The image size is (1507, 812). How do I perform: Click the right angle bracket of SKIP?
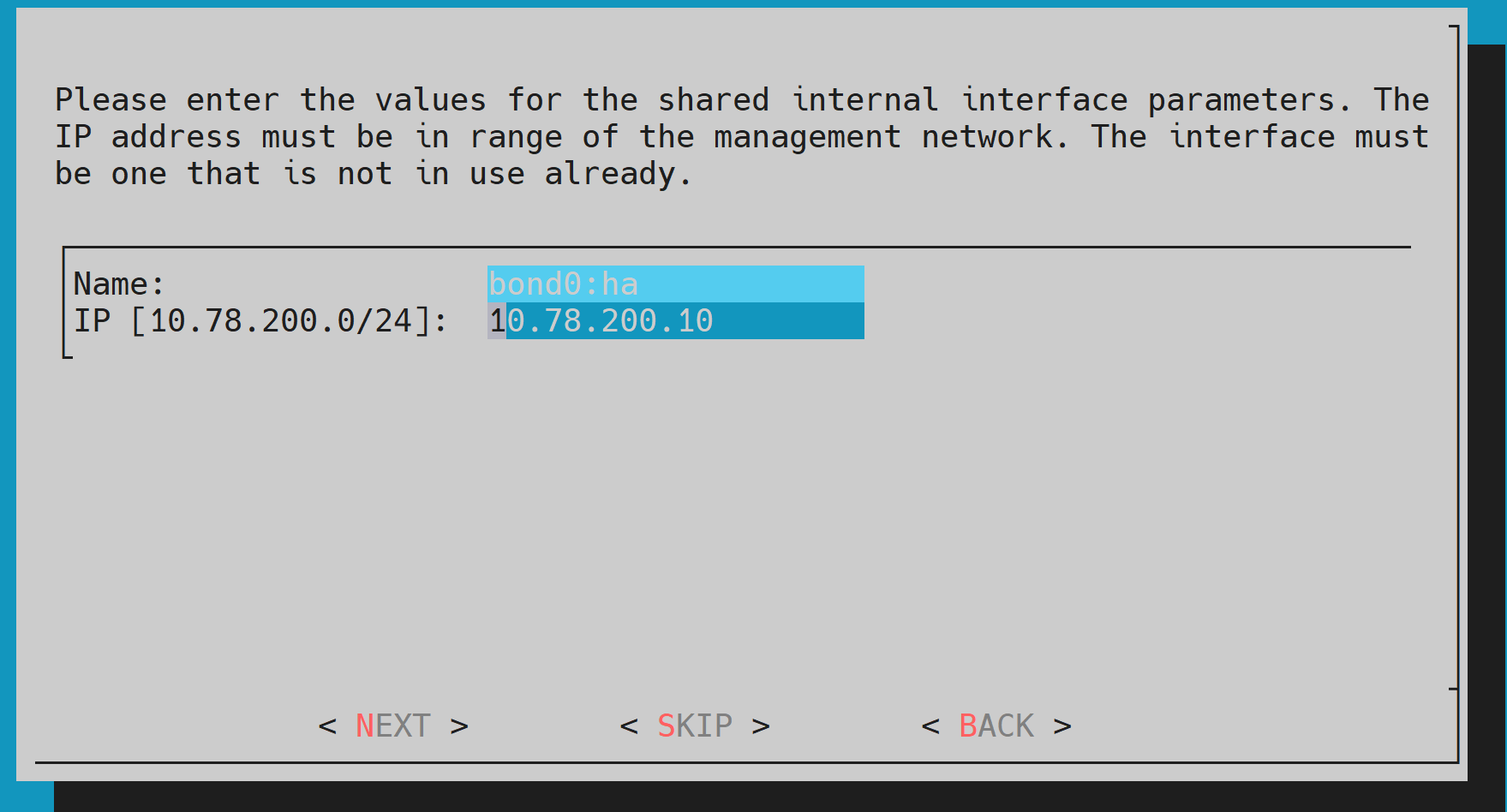coord(761,725)
